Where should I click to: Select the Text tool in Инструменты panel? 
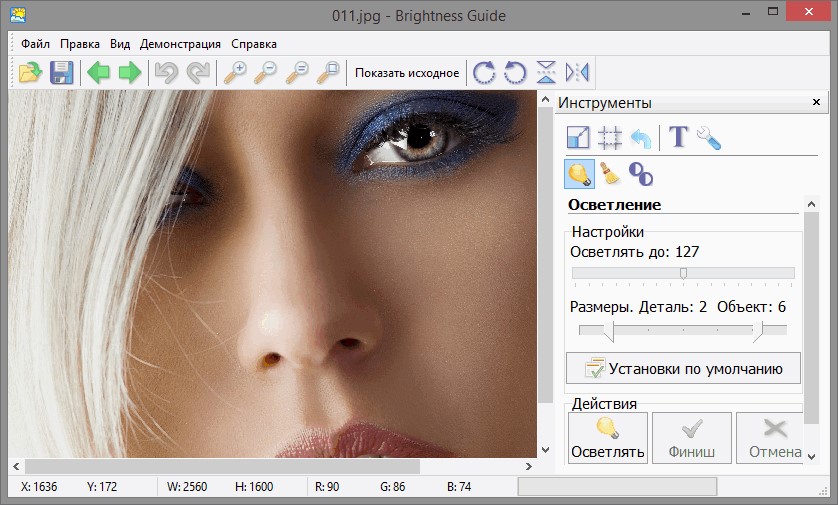(678, 137)
